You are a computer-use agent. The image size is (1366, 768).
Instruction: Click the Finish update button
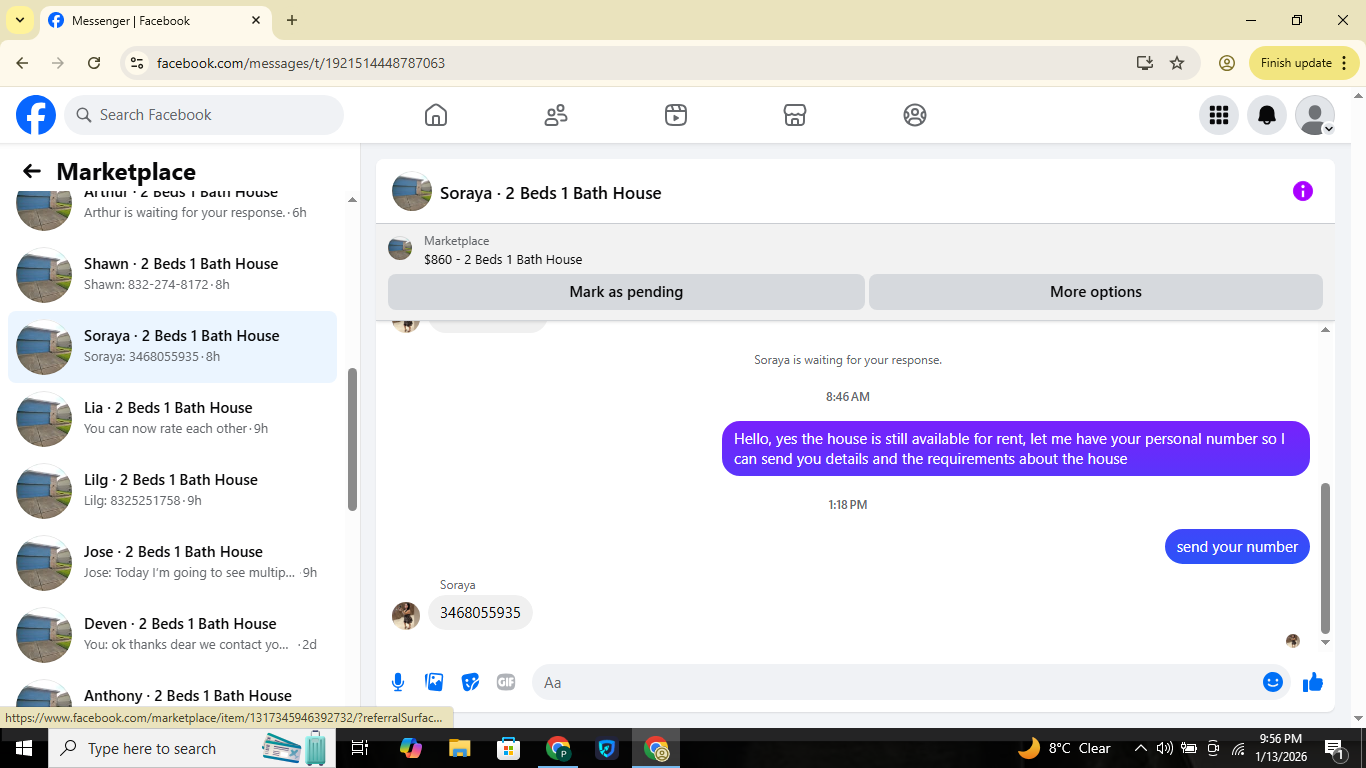[x=1304, y=63]
